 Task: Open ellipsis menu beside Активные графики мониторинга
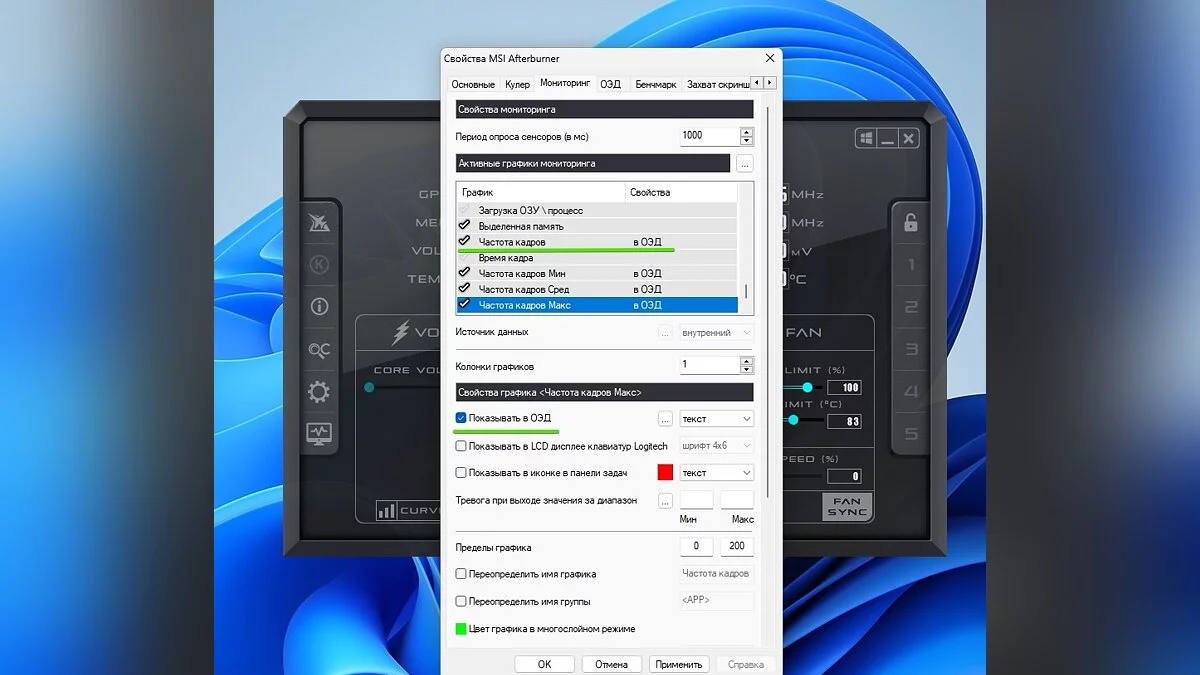(x=745, y=163)
